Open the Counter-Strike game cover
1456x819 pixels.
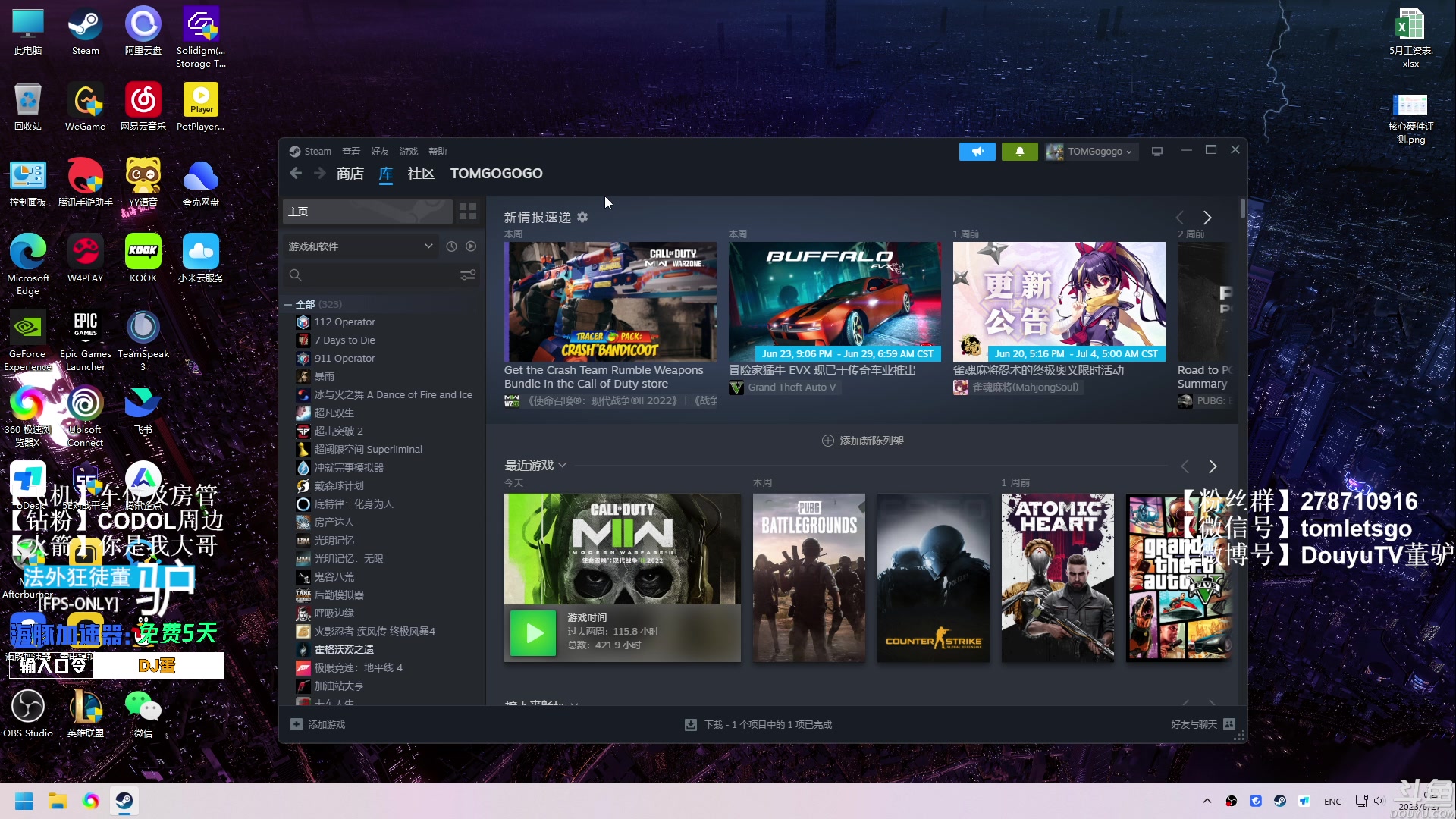point(934,578)
